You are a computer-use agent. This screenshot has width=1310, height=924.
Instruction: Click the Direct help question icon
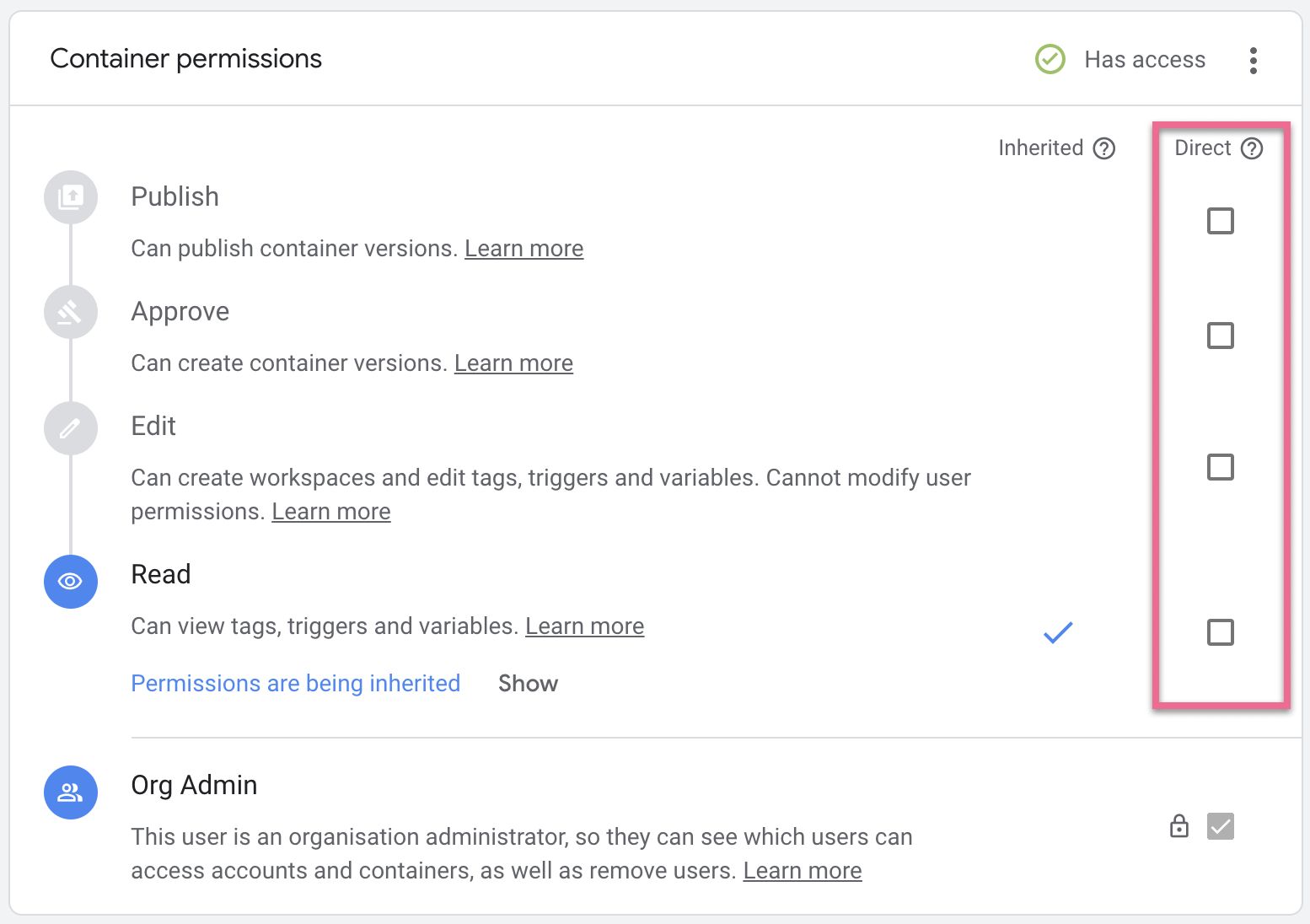click(1252, 148)
